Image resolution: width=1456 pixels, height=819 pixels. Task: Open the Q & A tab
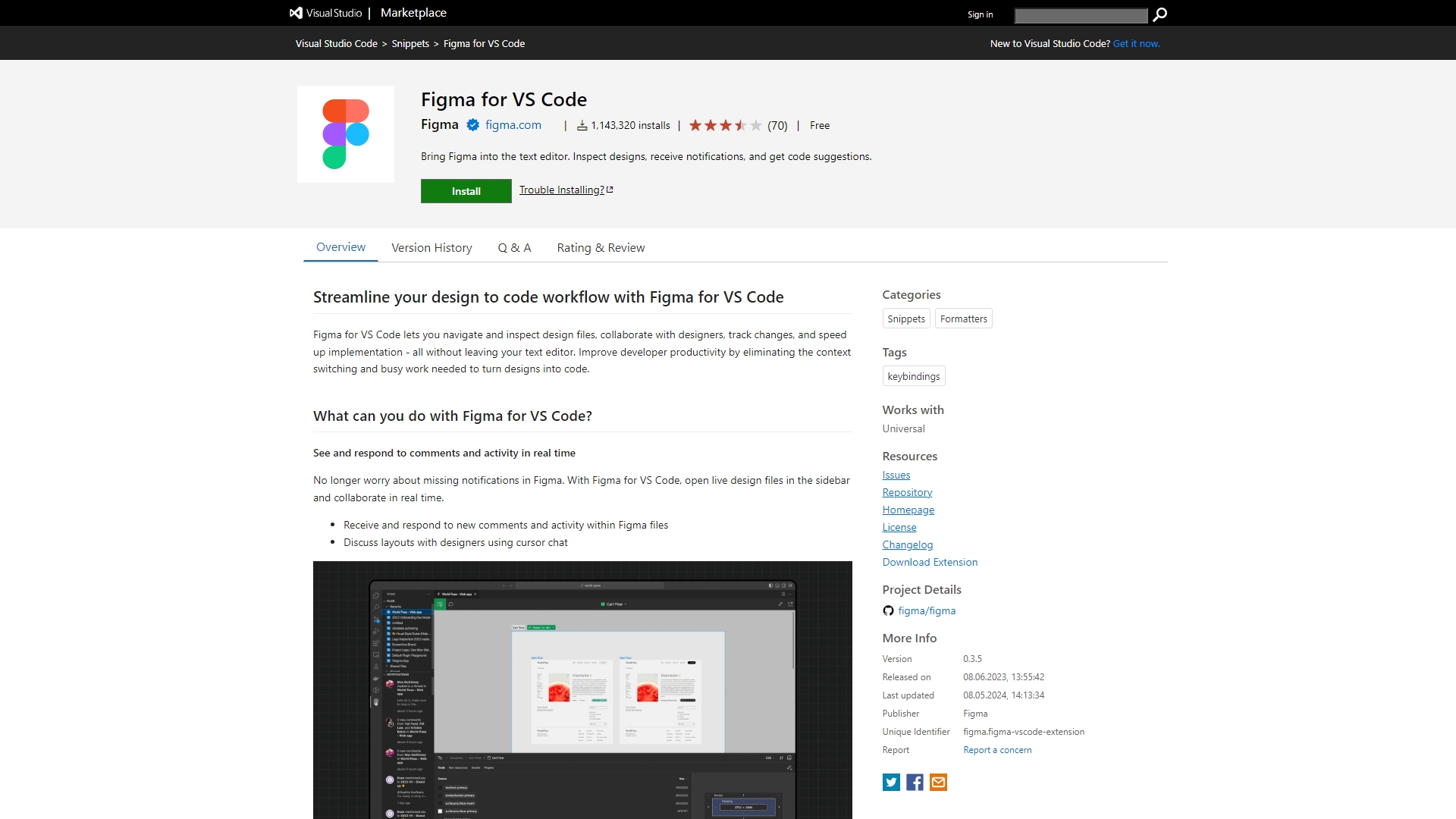(514, 248)
